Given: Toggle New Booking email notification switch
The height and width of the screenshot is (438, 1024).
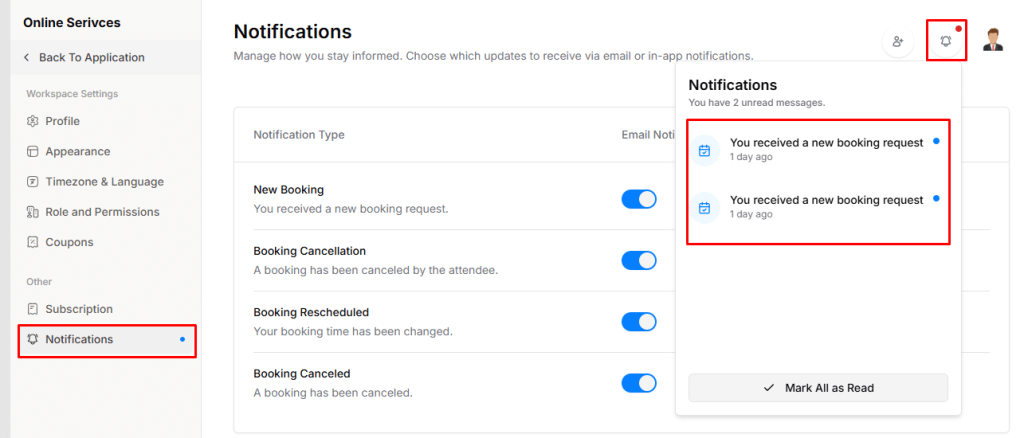Looking at the screenshot, I should click(639, 199).
